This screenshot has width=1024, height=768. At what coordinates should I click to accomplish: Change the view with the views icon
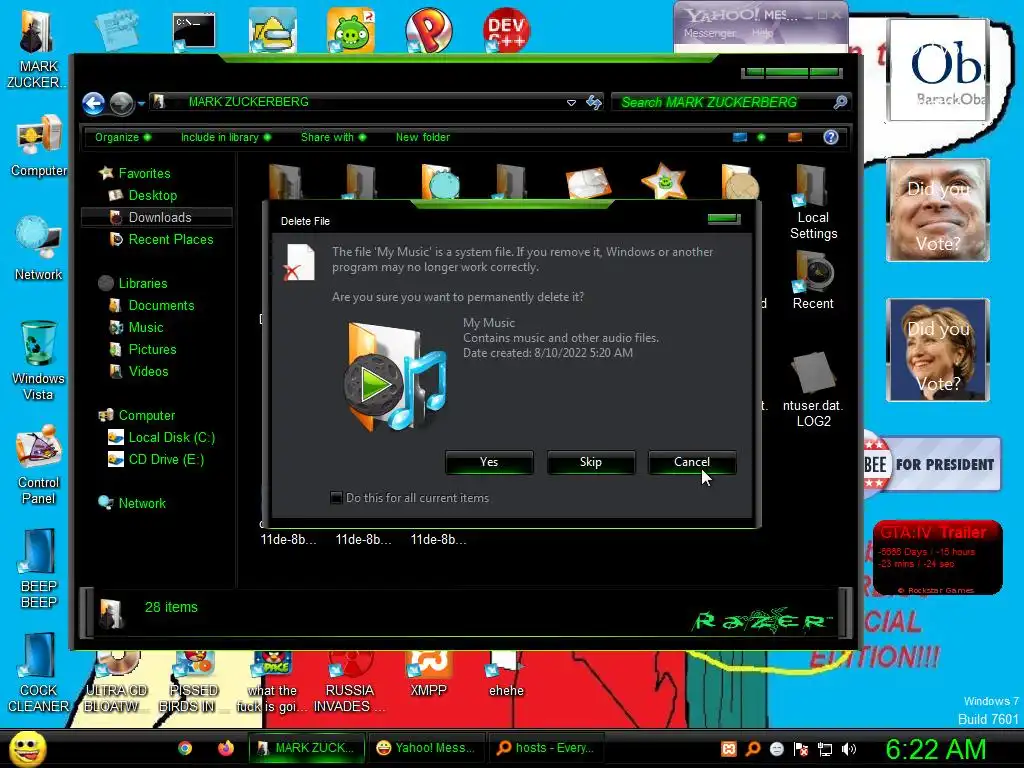tap(740, 137)
